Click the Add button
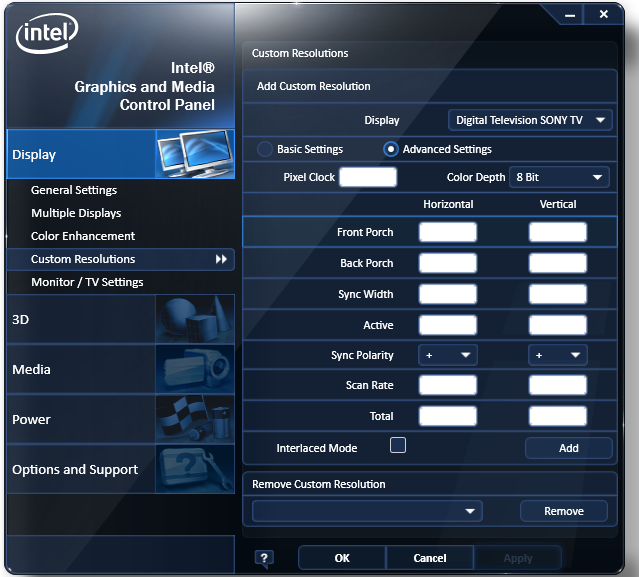The height and width of the screenshot is (577, 639). tap(568, 448)
